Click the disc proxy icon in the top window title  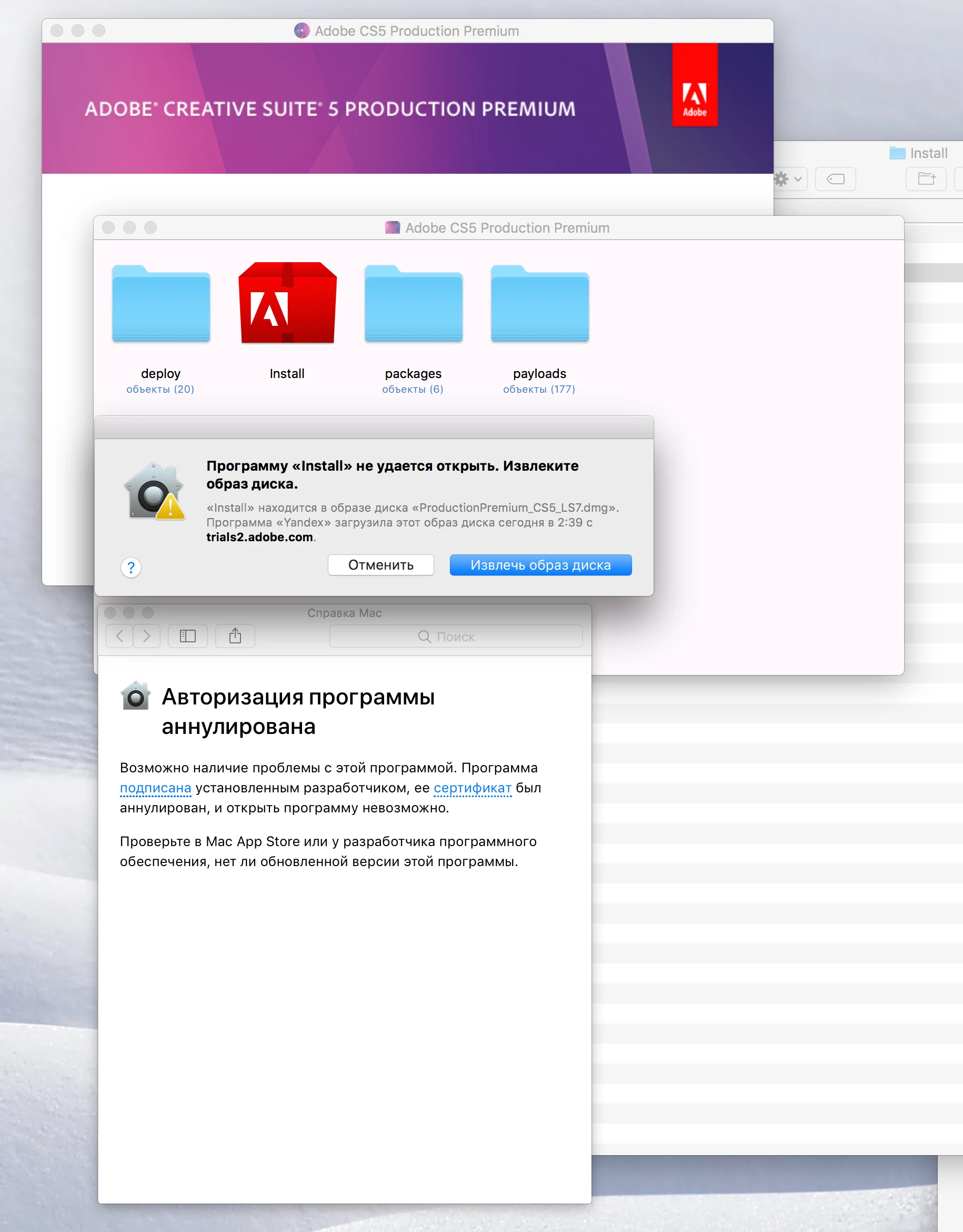pos(302,31)
